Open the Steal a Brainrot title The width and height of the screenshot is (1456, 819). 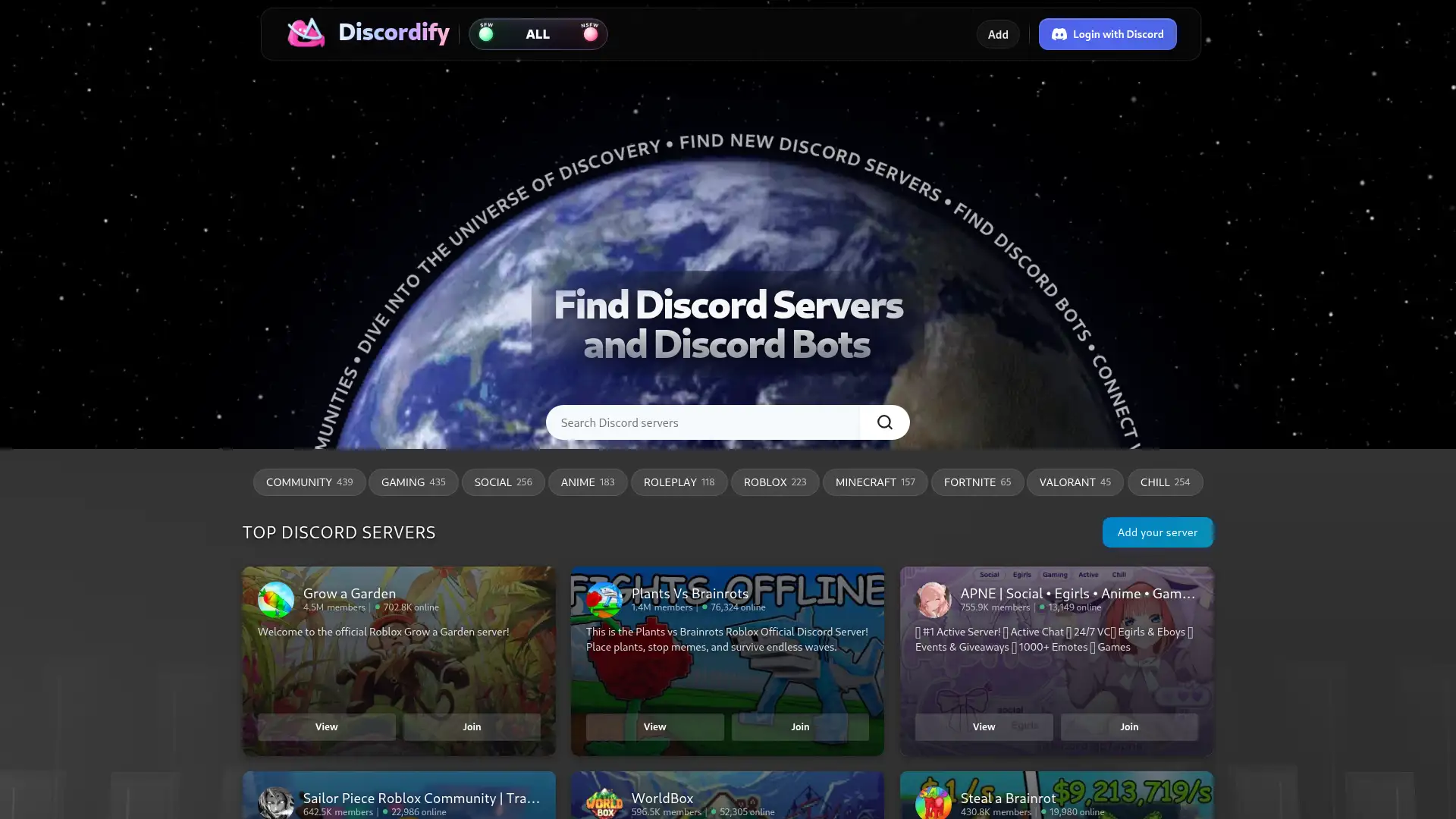[x=1008, y=798]
